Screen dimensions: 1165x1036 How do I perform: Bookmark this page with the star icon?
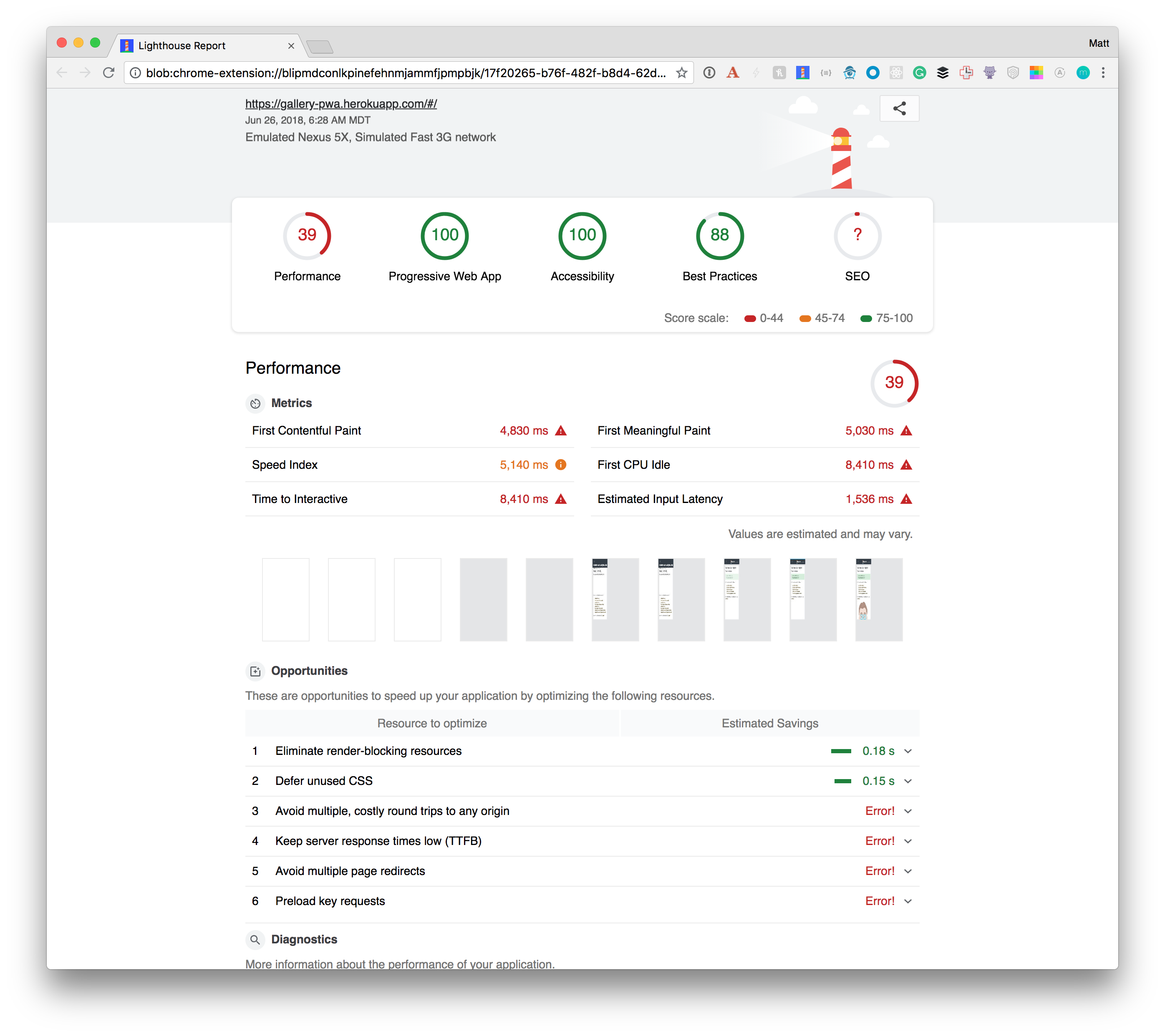pyautogui.click(x=682, y=73)
